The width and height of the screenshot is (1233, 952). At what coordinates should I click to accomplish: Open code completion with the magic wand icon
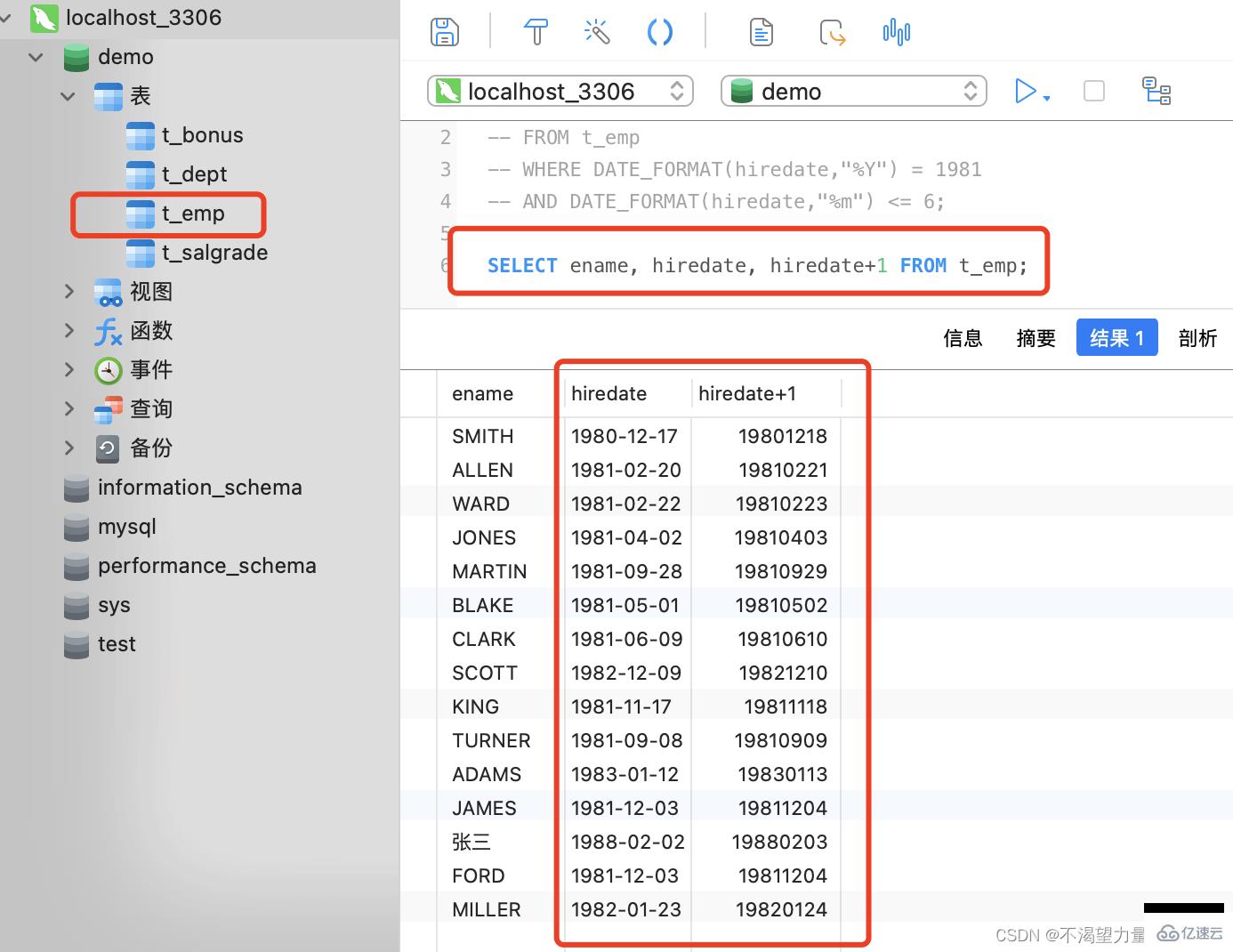click(x=597, y=31)
